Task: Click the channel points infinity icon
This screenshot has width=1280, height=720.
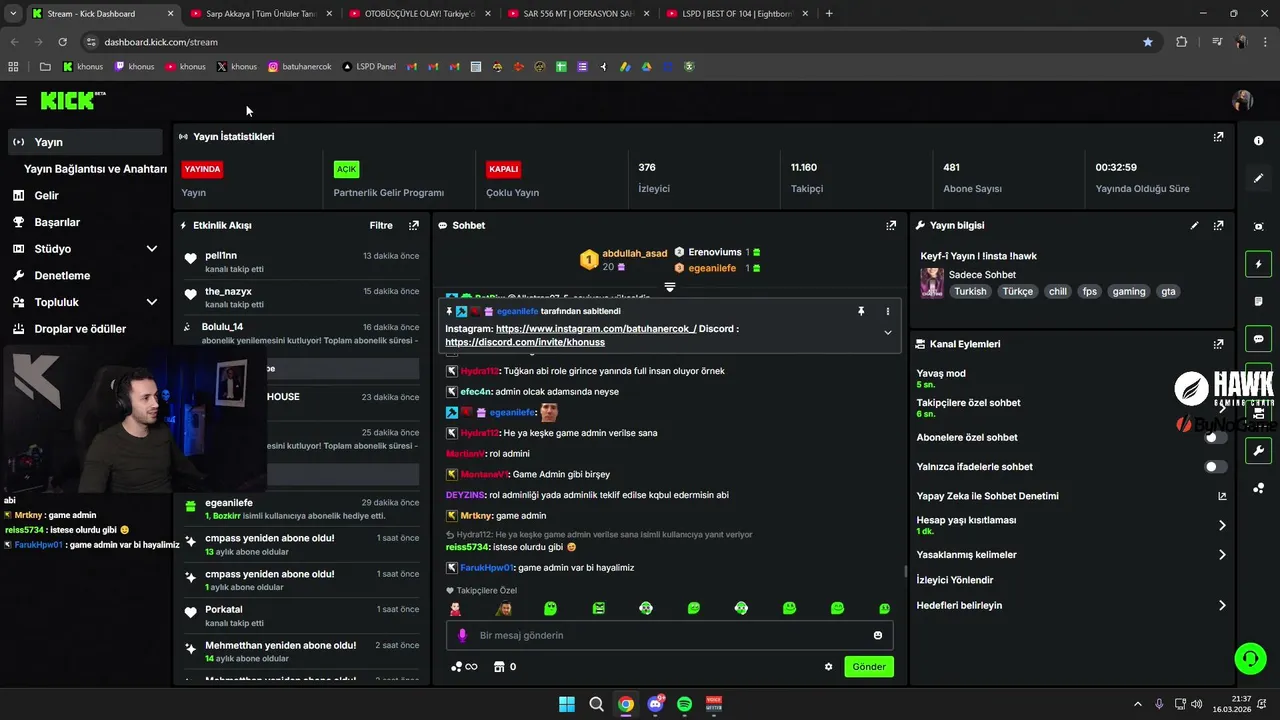Action: (464, 667)
